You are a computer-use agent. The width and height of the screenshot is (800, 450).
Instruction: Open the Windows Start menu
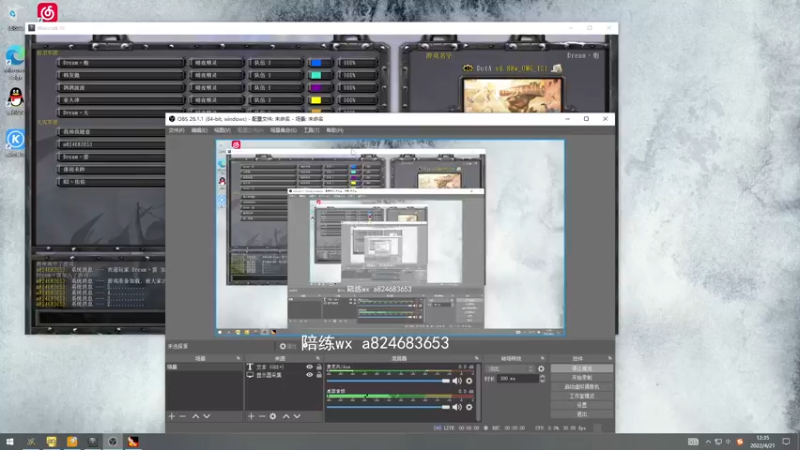[10, 442]
